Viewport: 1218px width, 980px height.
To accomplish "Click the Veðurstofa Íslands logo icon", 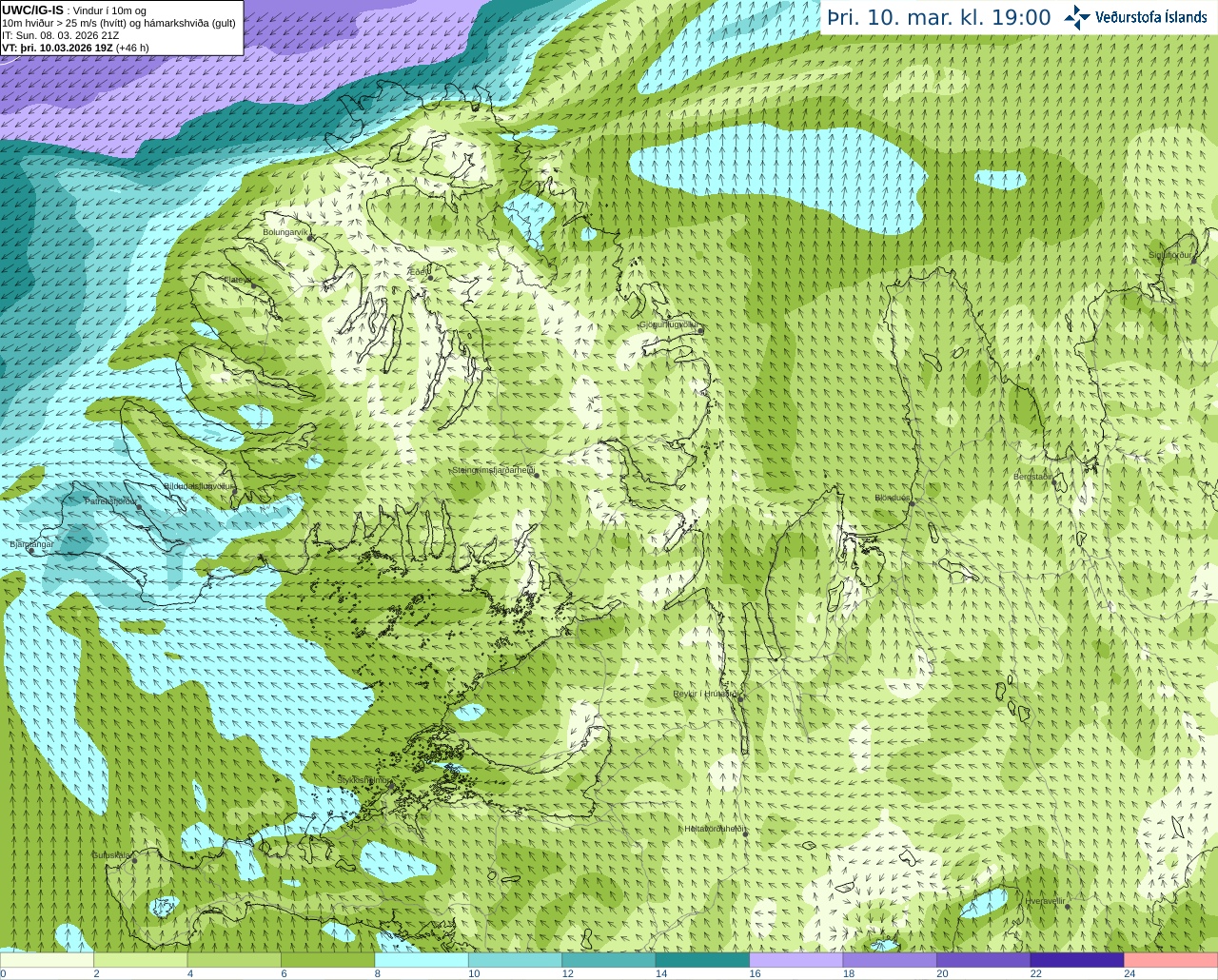I will point(1077,17).
